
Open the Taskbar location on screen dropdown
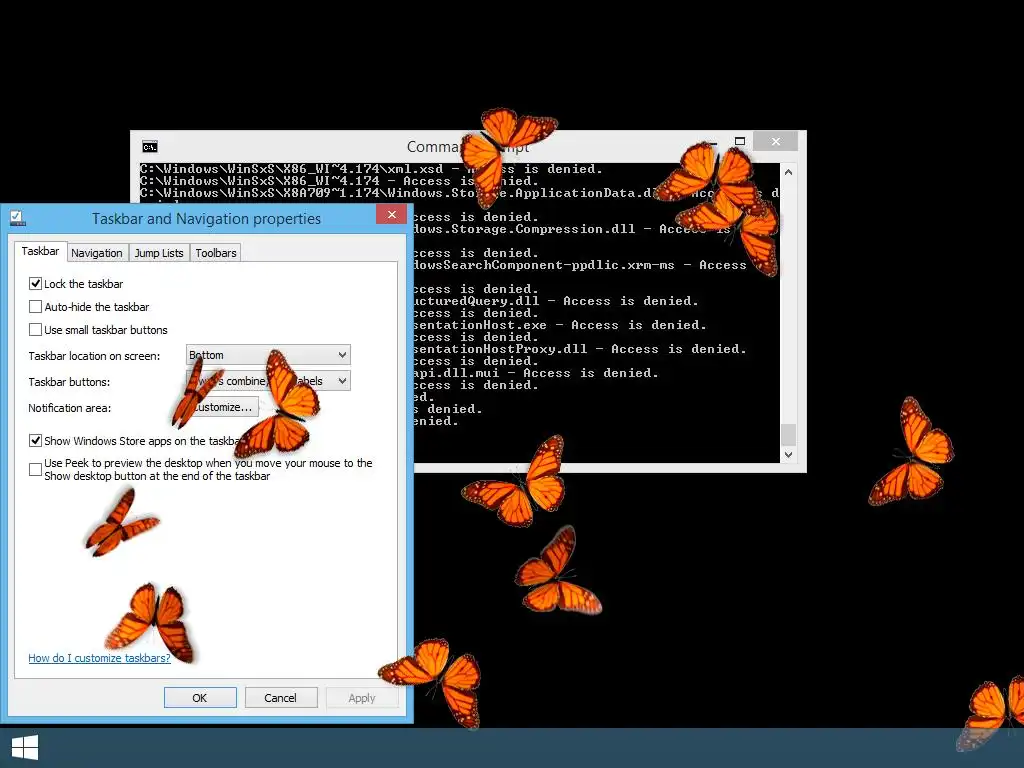(x=268, y=355)
